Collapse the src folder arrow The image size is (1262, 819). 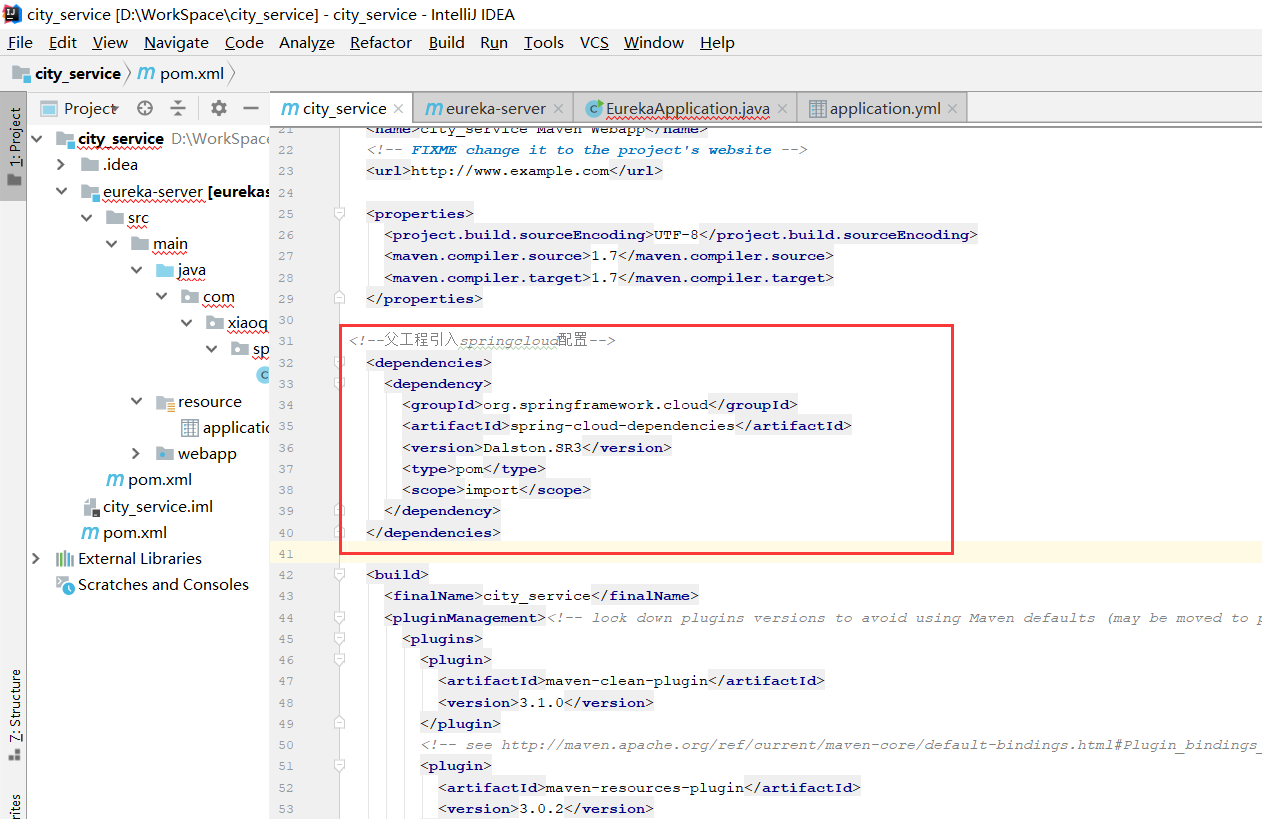click(86, 218)
